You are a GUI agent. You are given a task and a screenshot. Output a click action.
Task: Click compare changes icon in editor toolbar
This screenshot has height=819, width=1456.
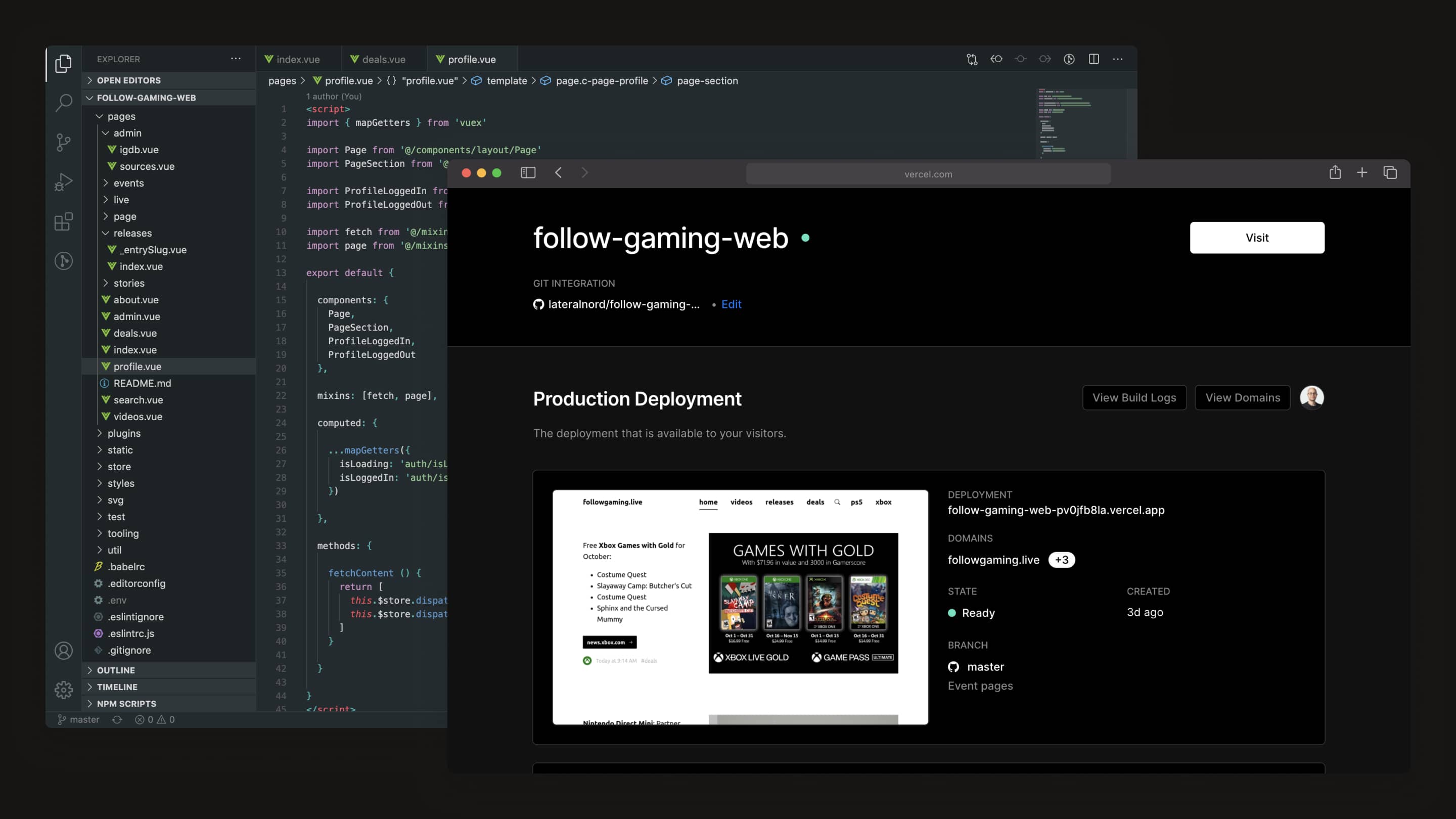coord(972,59)
